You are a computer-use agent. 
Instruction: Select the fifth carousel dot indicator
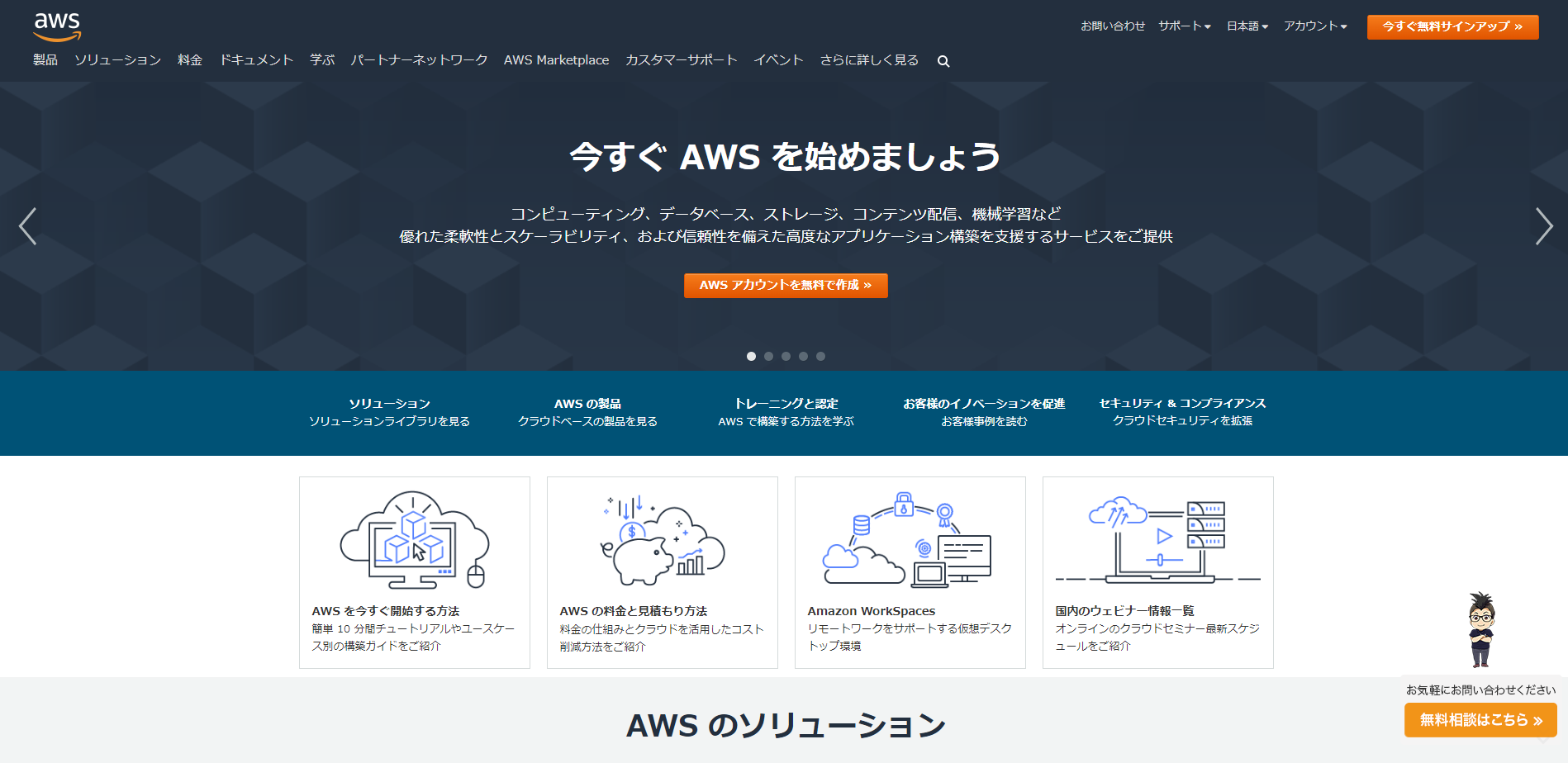pyautogui.click(x=820, y=357)
